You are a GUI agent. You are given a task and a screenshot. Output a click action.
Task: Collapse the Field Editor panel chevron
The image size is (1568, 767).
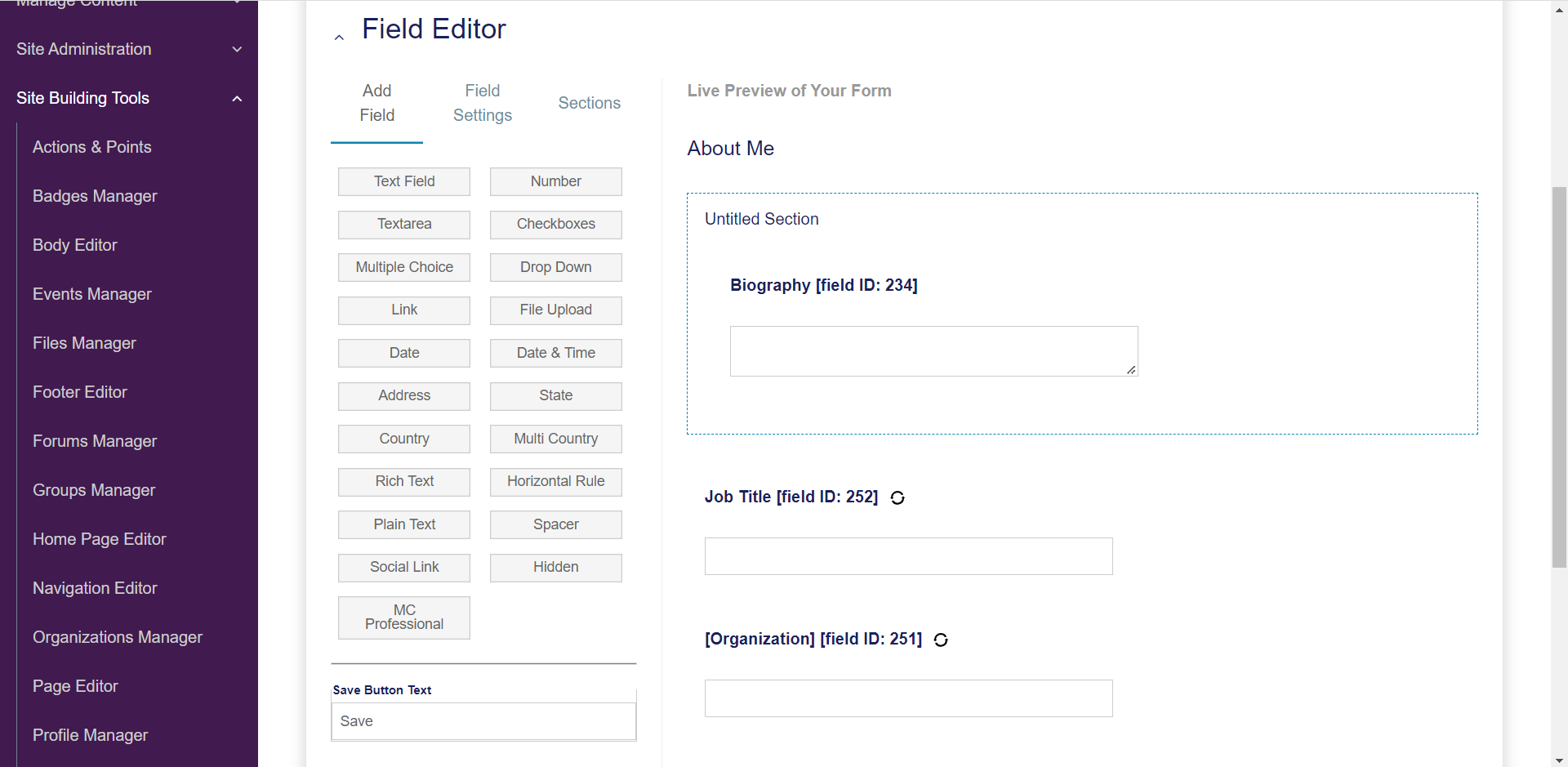[339, 38]
